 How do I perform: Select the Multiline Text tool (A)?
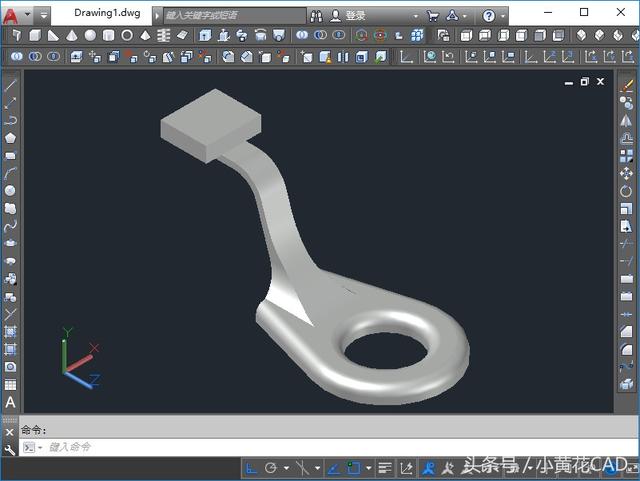tap(10, 402)
